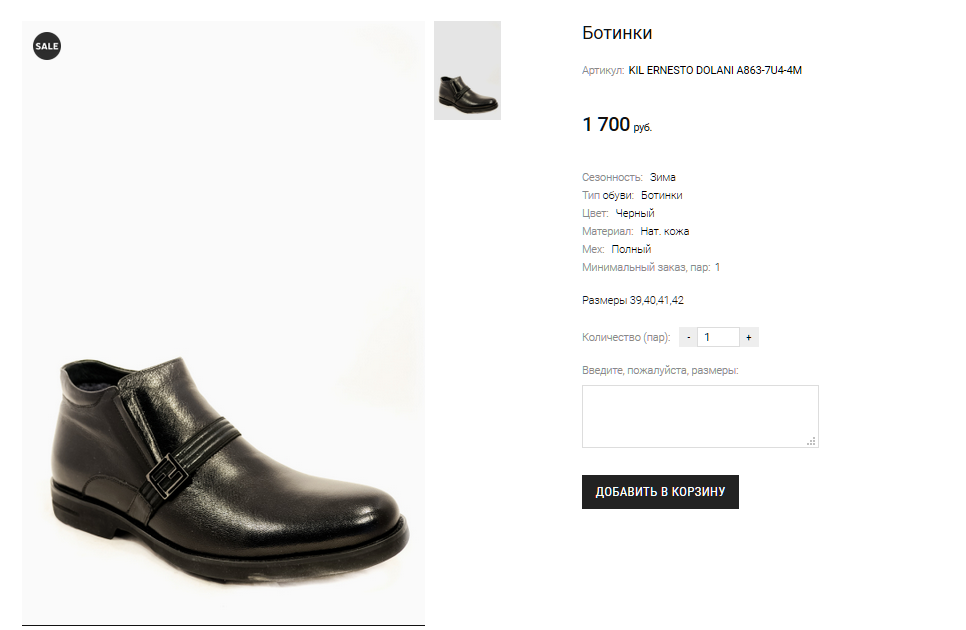Image resolution: width=966 pixels, height=630 pixels.
Task: Click the product title "Ботинки"
Action: point(617,33)
